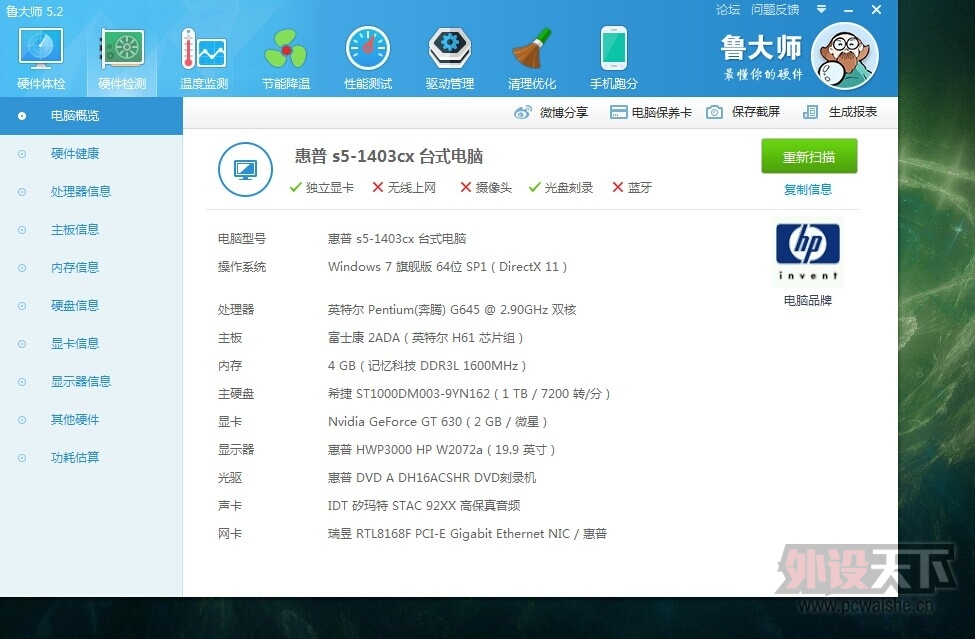Click the DVD A DH16ACSHR drive value
The height and width of the screenshot is (639, 975).
pyautogui.click(x=432, y=477)
